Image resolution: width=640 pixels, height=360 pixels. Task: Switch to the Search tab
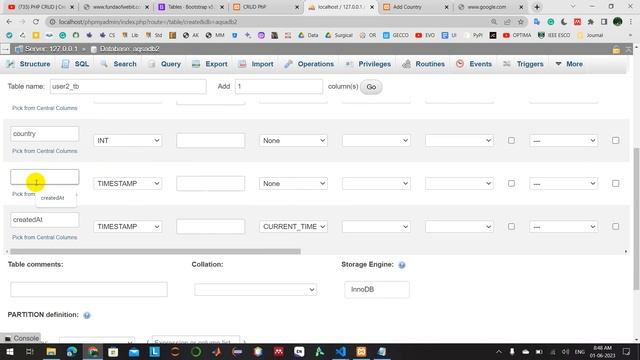(118, 64)
